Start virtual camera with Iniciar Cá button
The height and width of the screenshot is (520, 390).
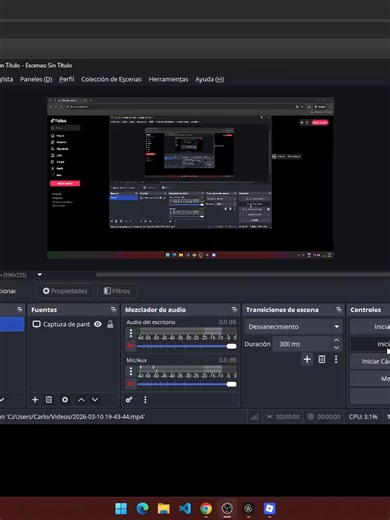pos(370,361)
